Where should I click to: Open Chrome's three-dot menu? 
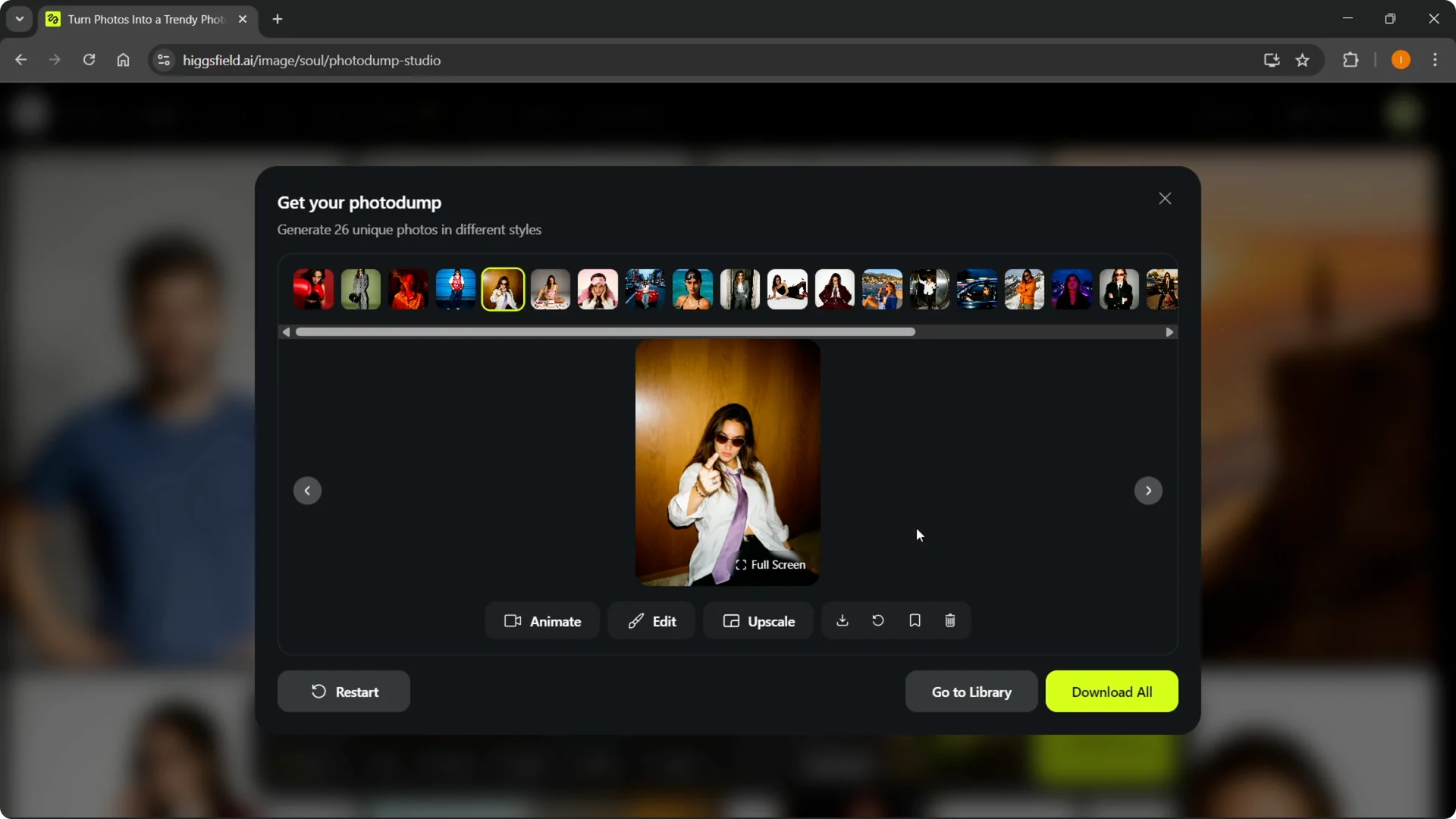[1436, 60]
